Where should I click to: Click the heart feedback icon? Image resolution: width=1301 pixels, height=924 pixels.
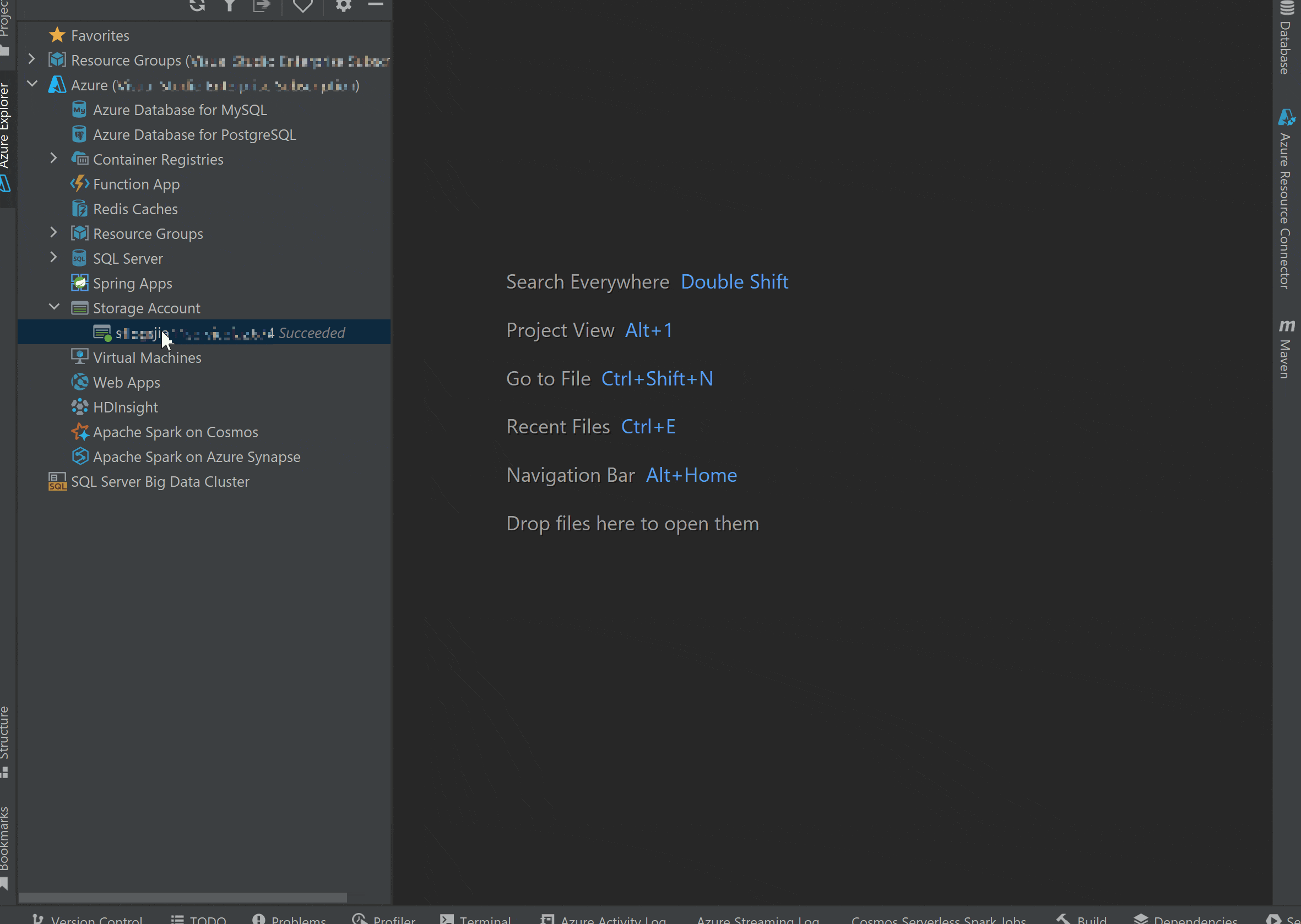pyautogui.click(x=302, y=5)
